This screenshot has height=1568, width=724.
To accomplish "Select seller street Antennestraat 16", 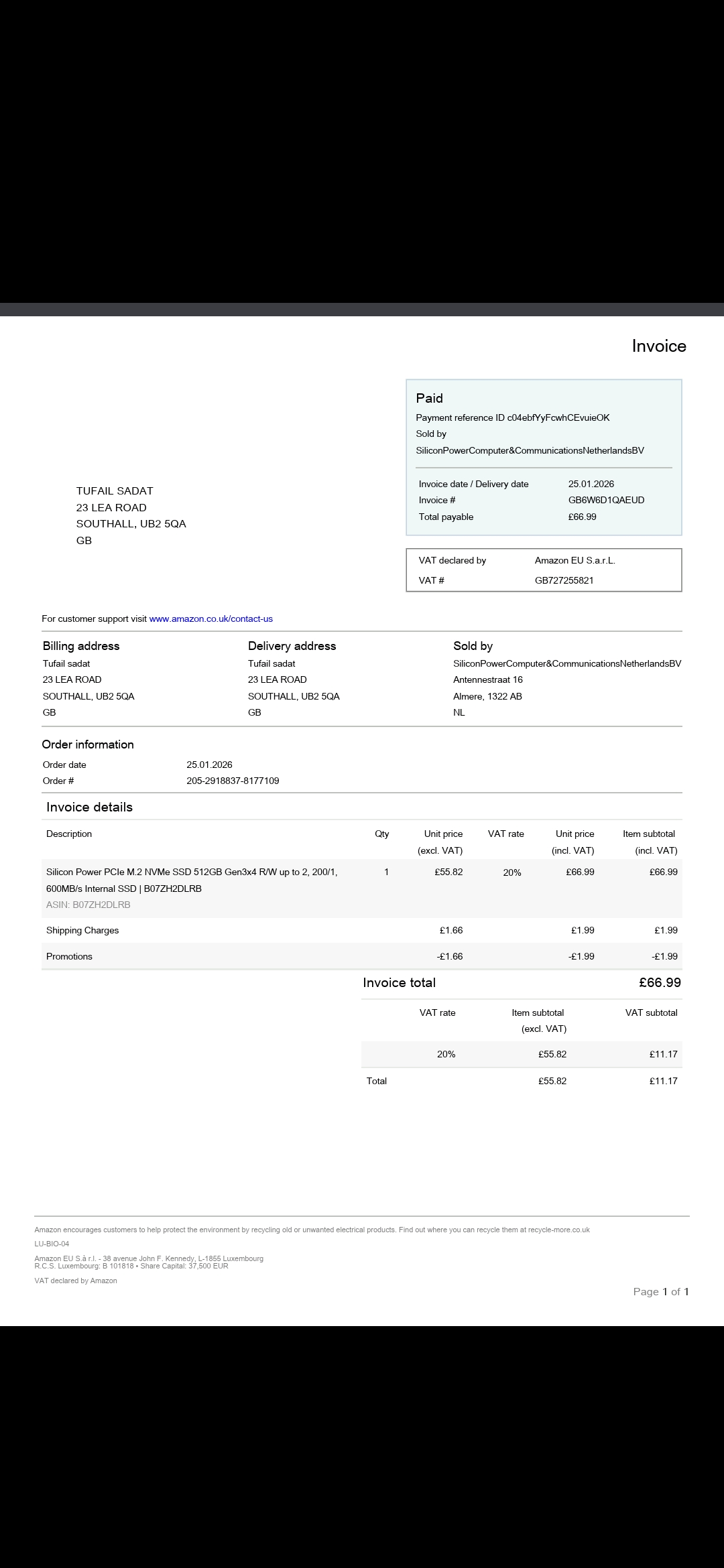I will tap(487, 679).
